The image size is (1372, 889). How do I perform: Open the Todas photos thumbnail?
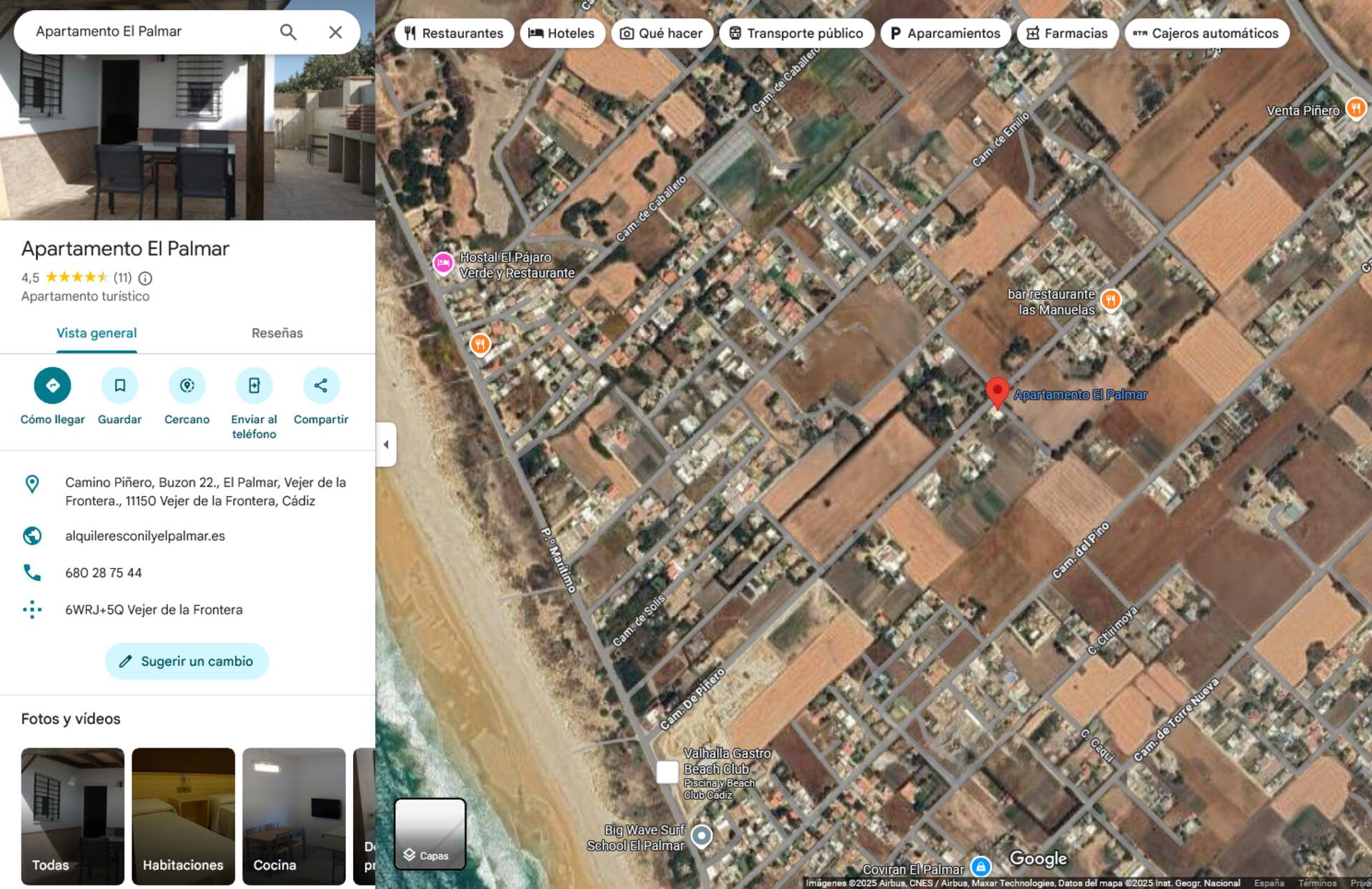tap(72, 816)
